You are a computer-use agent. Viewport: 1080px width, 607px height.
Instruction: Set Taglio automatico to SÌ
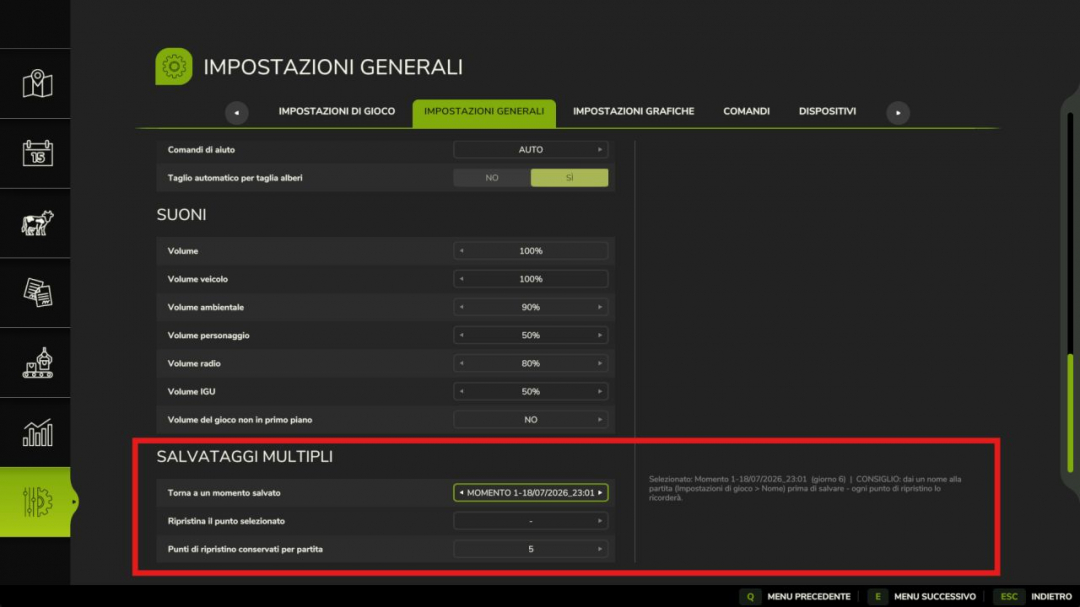(x=570, y=178)
